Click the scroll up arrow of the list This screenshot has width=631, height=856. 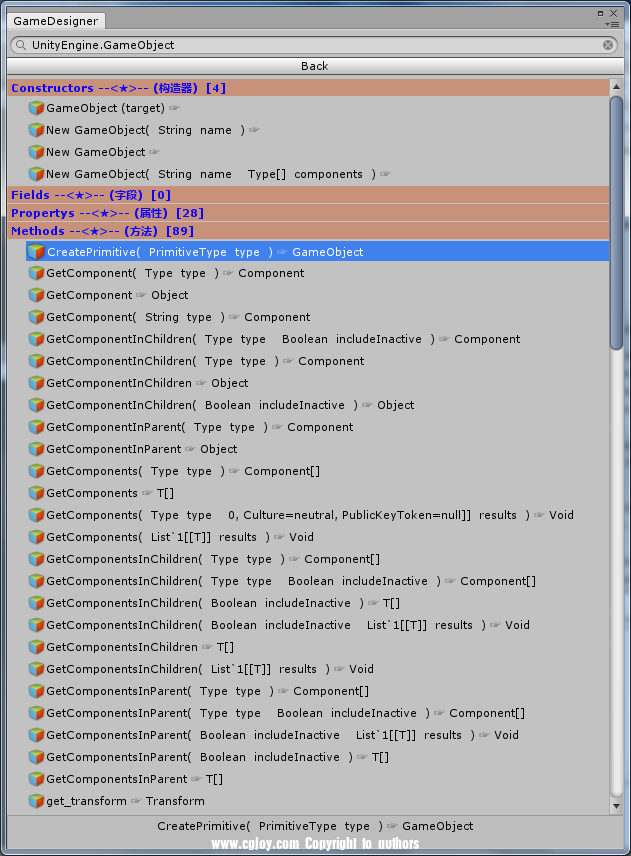tap(616, 87)
